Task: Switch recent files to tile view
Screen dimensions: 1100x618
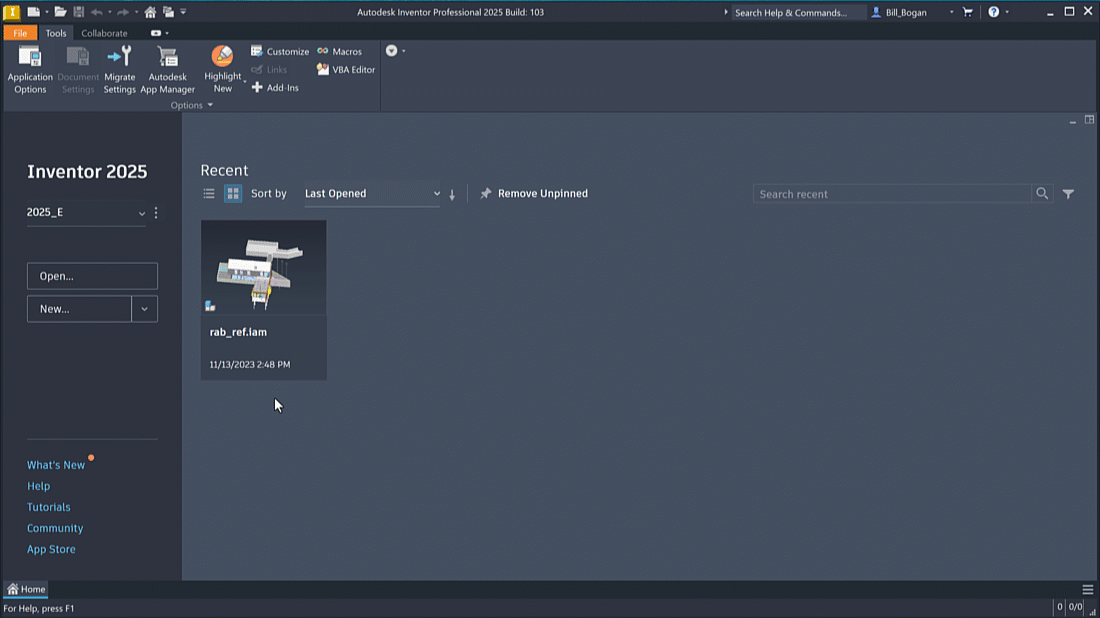Action: 233,194
